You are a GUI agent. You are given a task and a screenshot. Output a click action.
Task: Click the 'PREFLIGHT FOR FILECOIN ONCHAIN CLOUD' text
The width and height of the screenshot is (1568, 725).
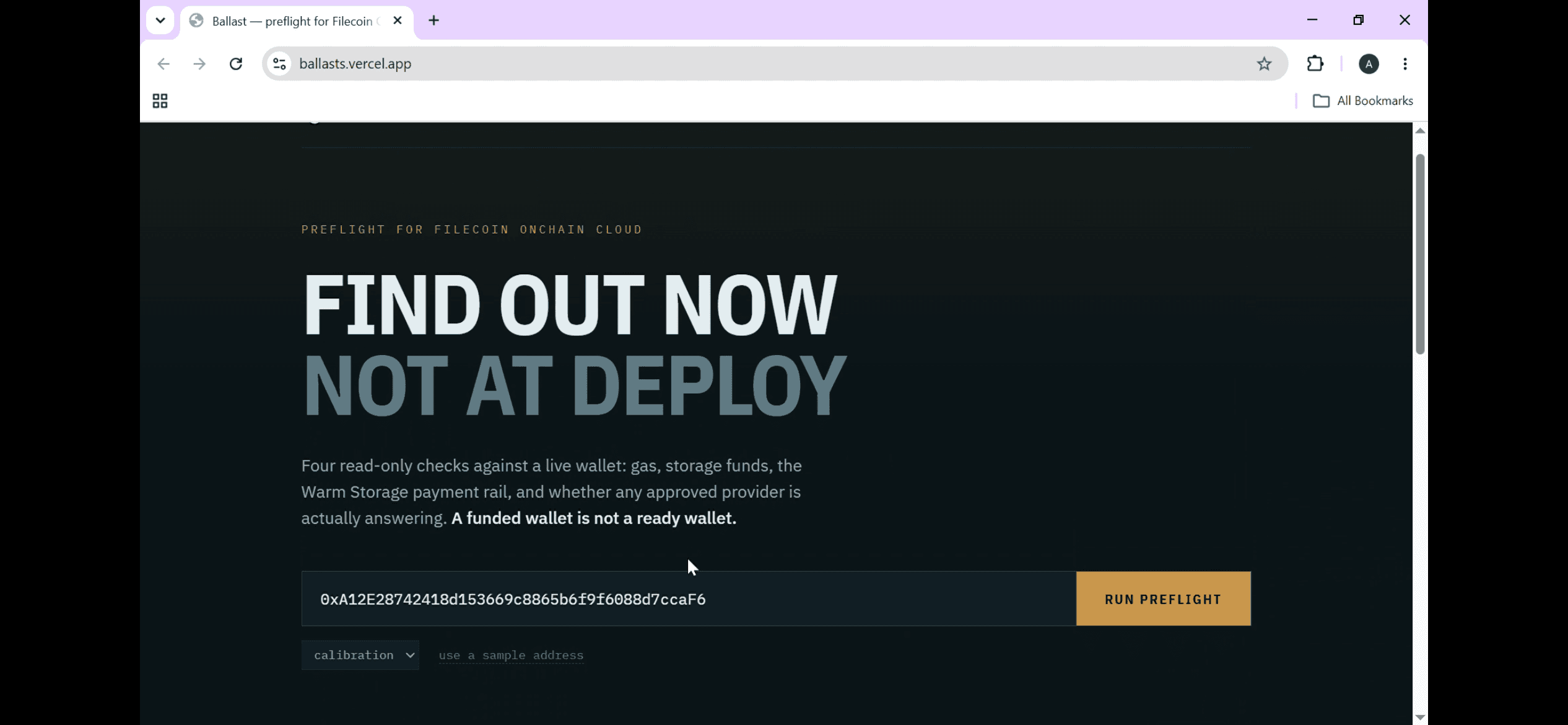pyautogui.click(x=472, y=229)
